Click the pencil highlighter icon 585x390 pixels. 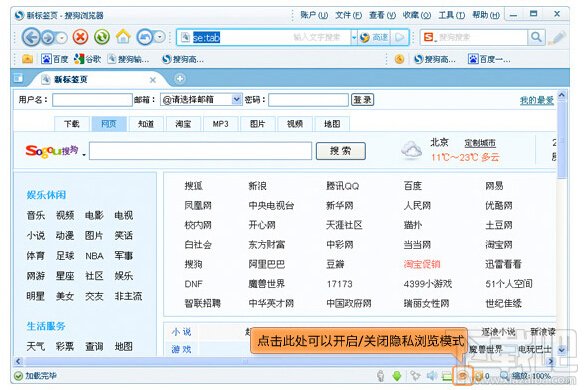click(x=557, y=37)
